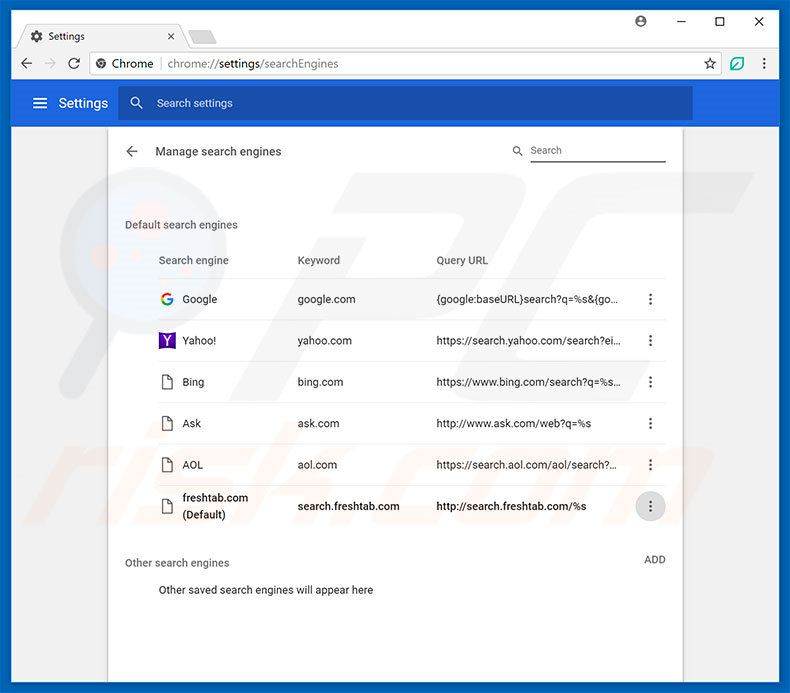The image size is (790, 693).
Task: Click the Settings title in blue header
Action: pos(83,103)
